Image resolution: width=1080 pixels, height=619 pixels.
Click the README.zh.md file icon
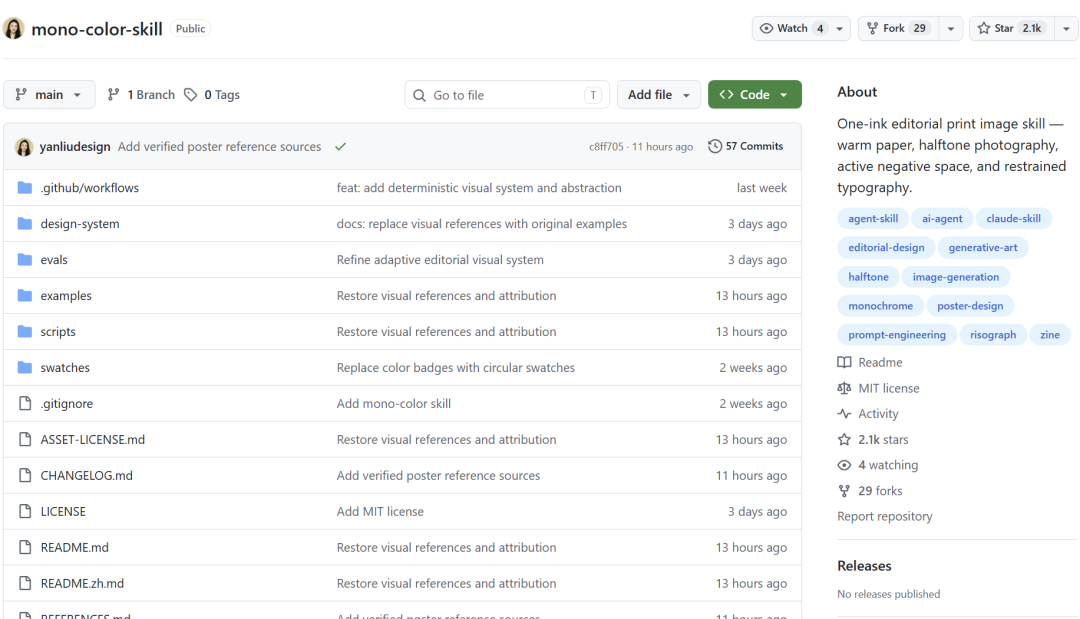pyautogui.click(x=25, y=583)
